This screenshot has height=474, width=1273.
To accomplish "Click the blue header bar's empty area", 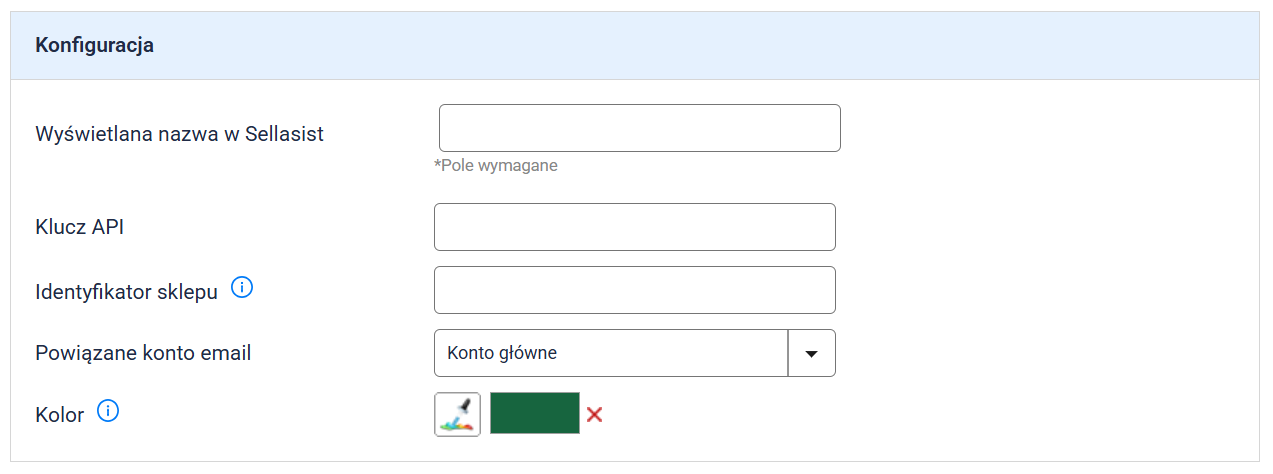I will pos(700,45).
